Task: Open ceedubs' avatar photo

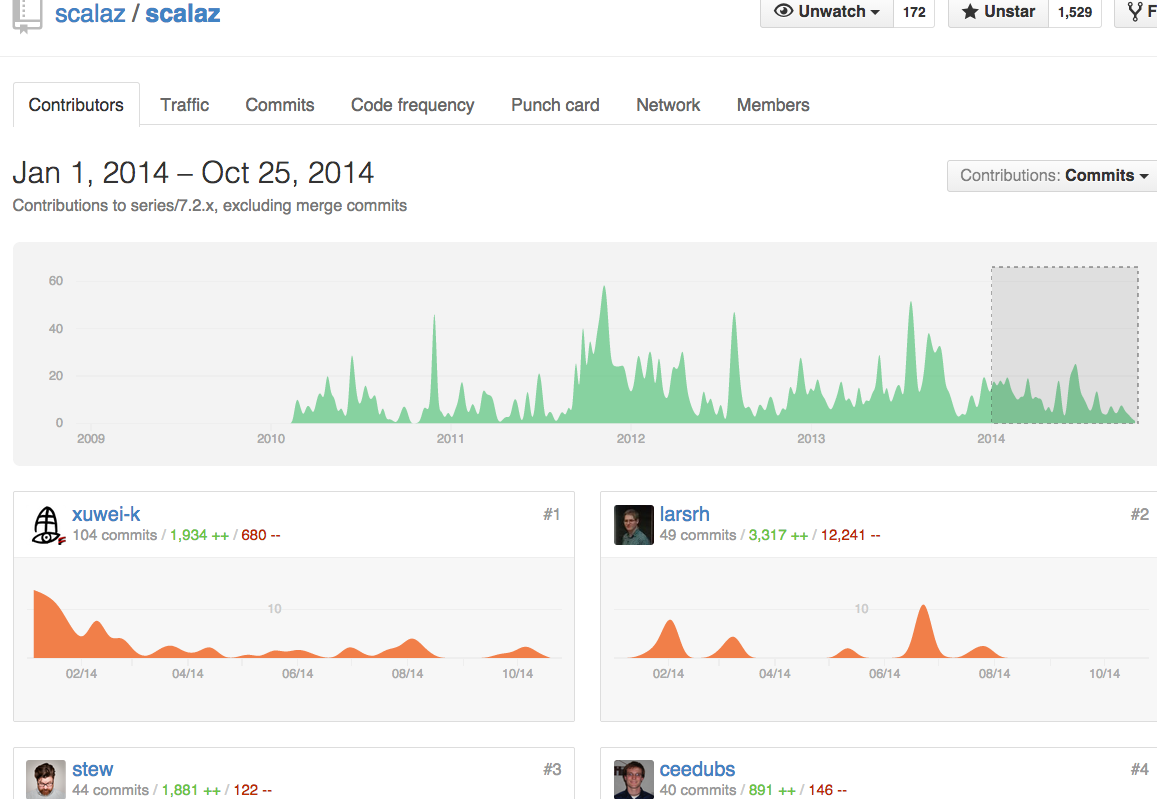Action: (634, 780)
